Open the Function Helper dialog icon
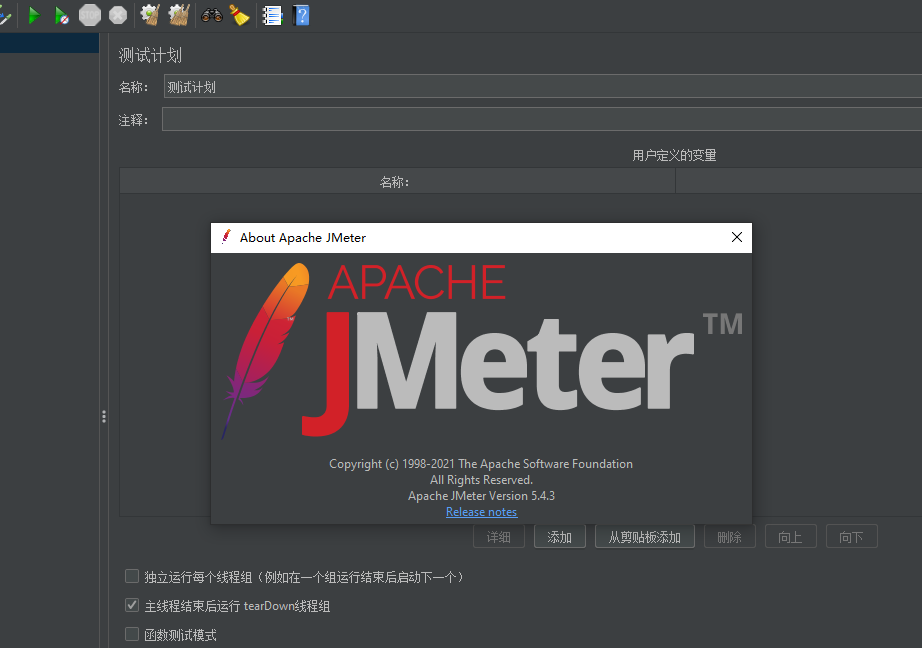 pos(271,15)
